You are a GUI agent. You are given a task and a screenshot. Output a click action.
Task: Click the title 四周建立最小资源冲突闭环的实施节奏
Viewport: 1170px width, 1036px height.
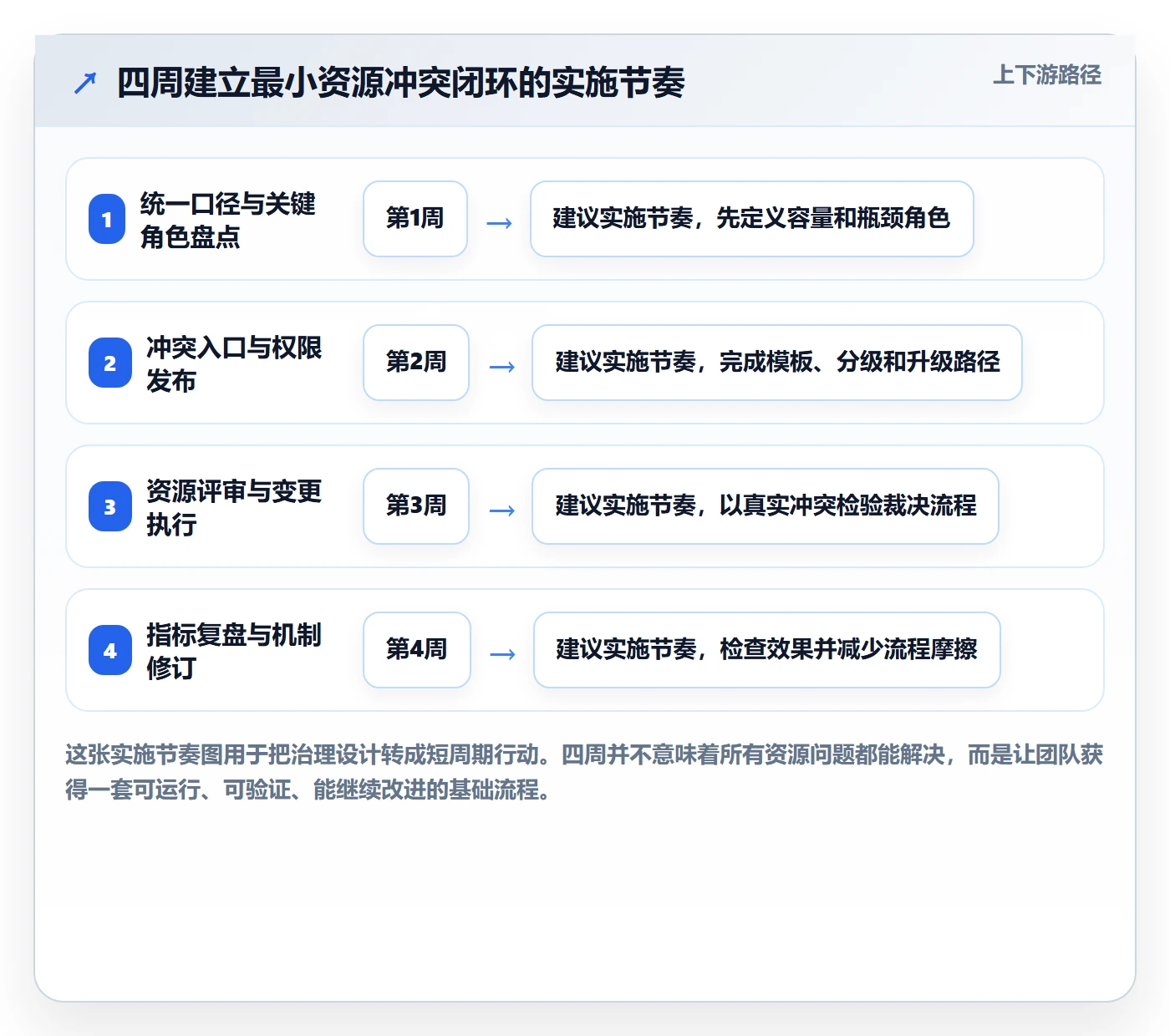tap(401, 83)
